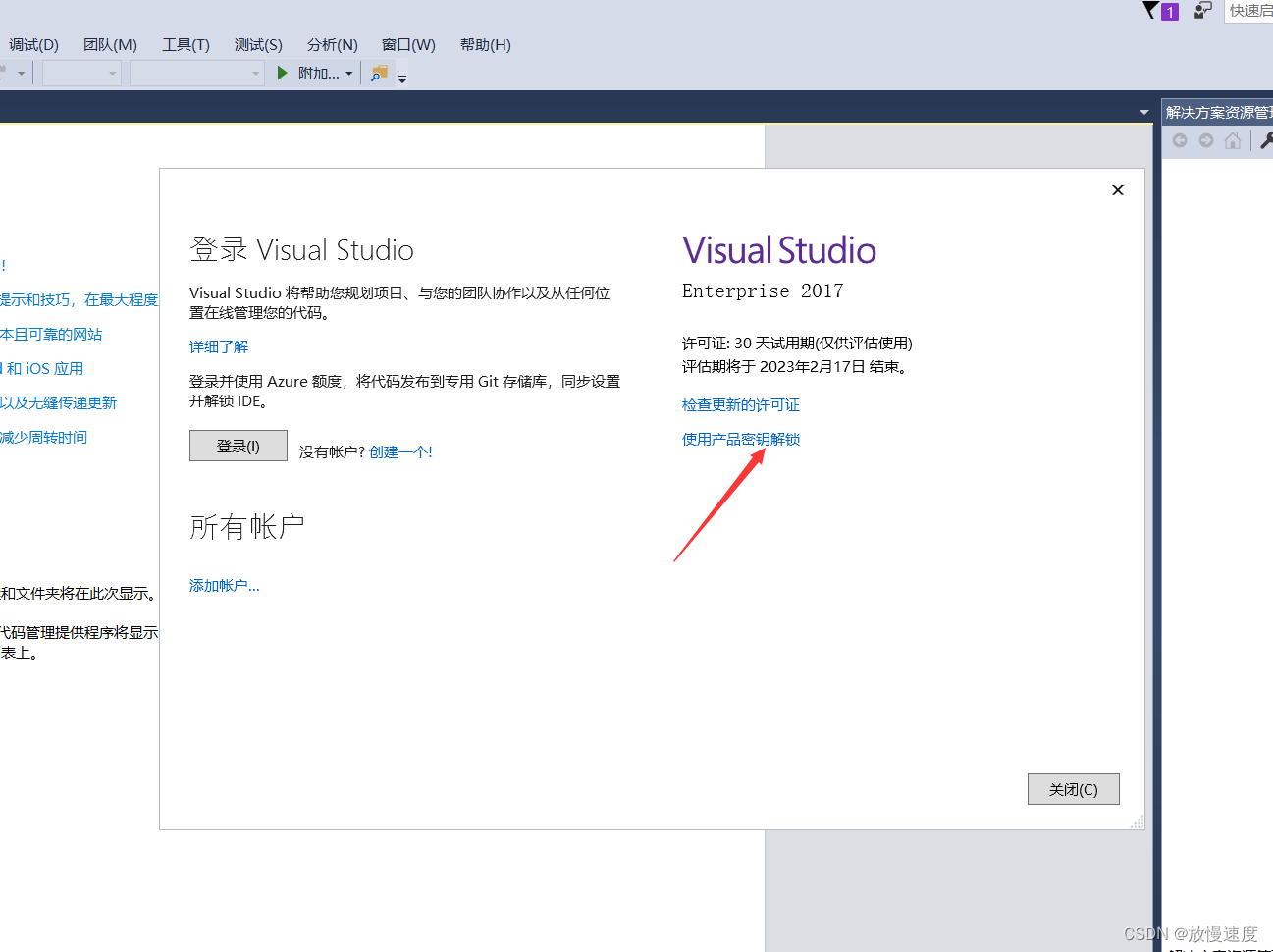
Task: Click the find in files folder icon
Action: pyautogui.click(x=379, y=73)
